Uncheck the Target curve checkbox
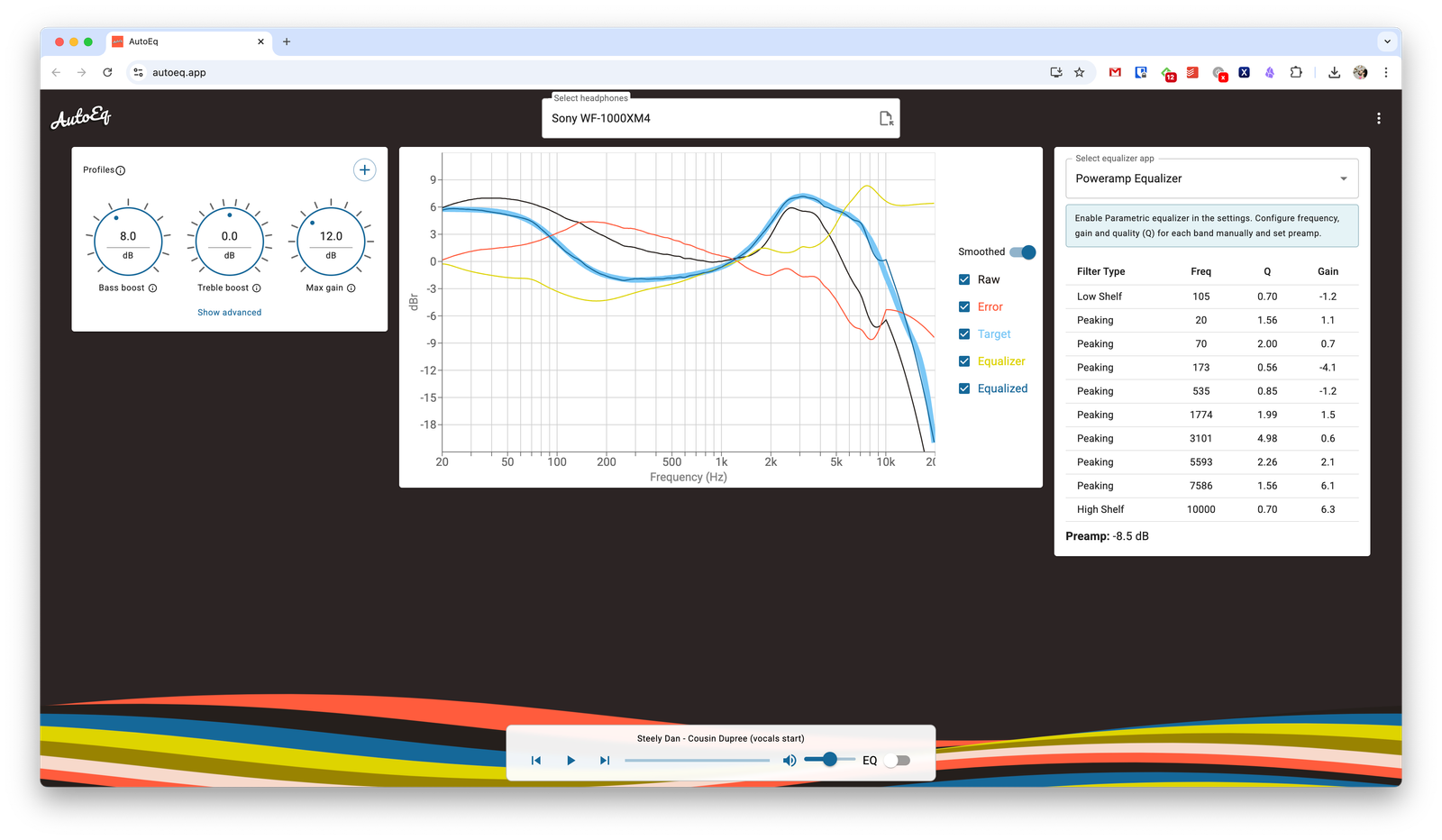The image size is (1442, 840). click(x=964, y=334)
